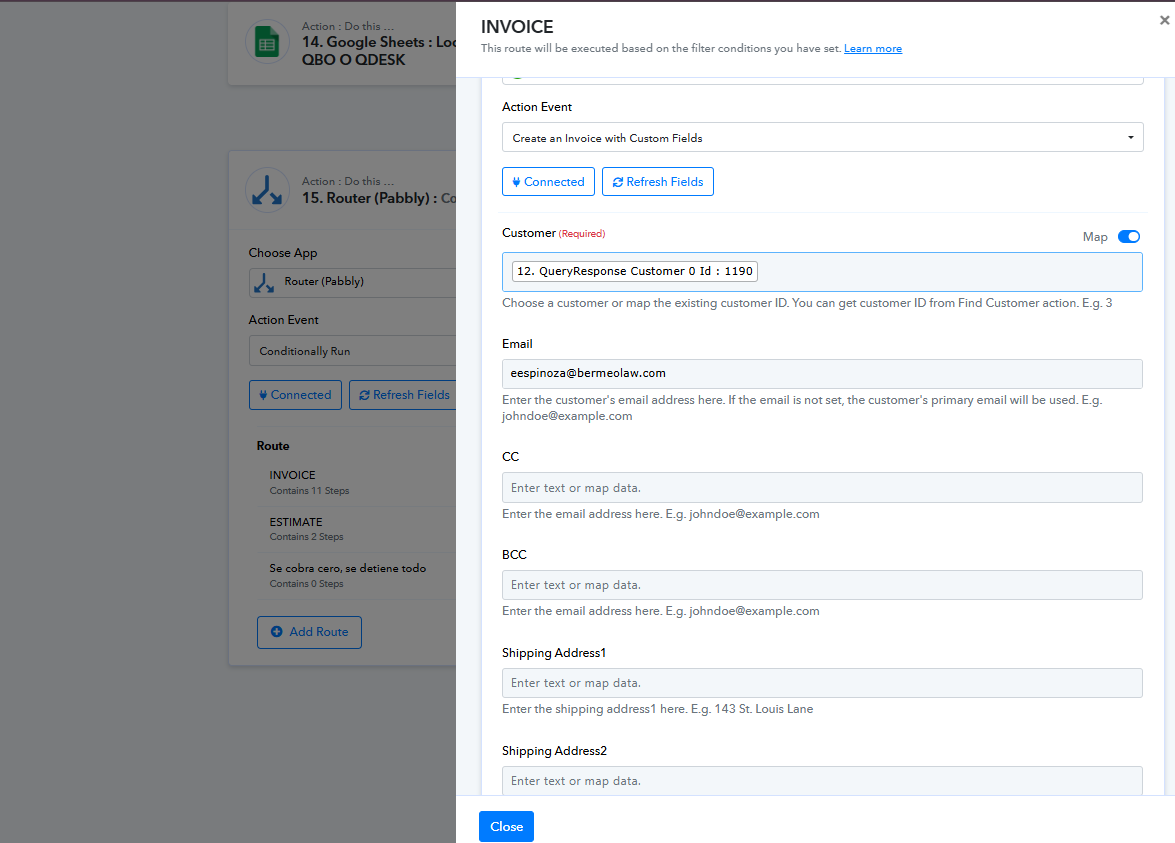Click the Email input field
1175x843 pixels.
822,373
